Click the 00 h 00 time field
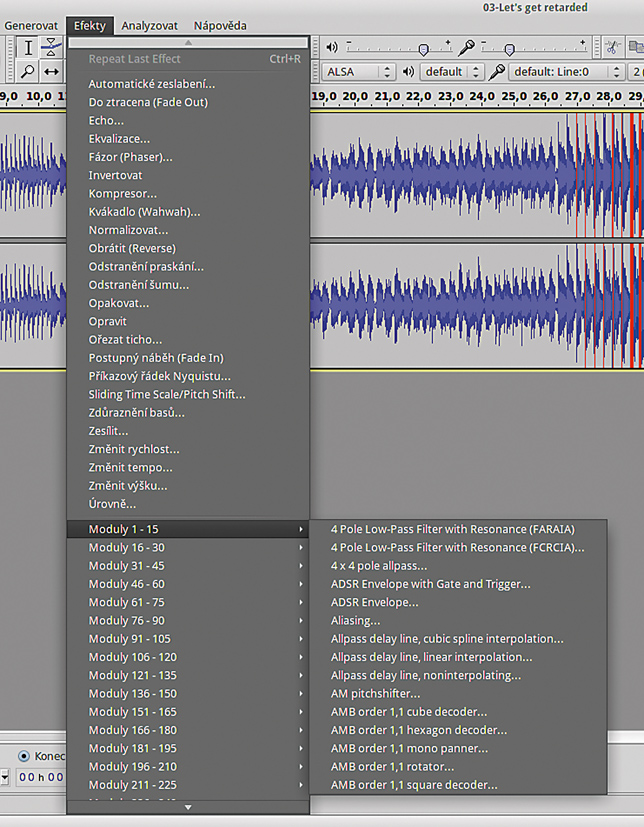644x827 pixels. click(x=40, y=777)
